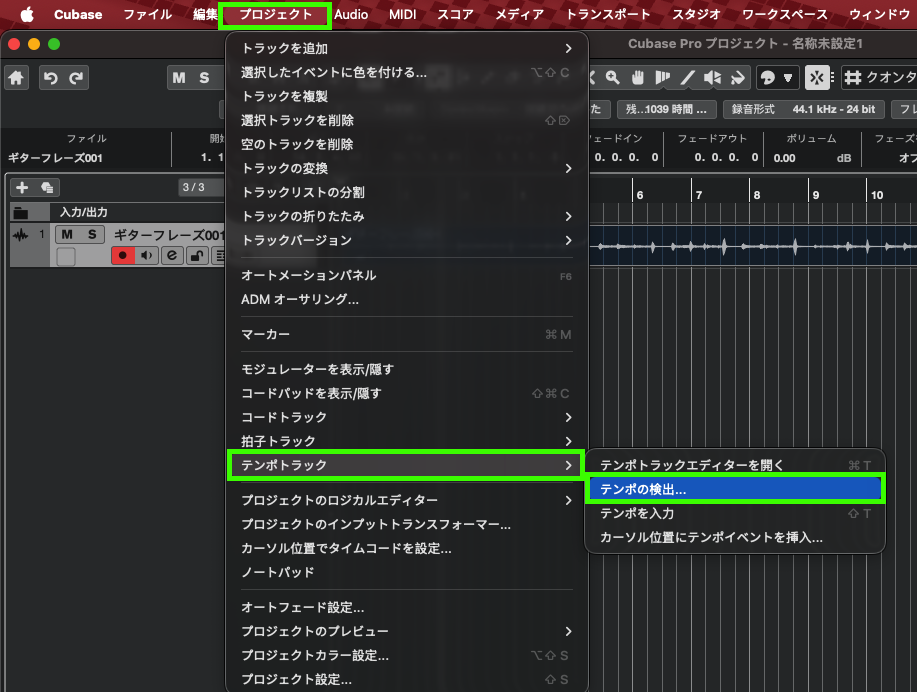Image resolution: width=917 pixels, height=692 pixels.
Task: Open the Audio menu in menu bar
Action: point(351,15)
